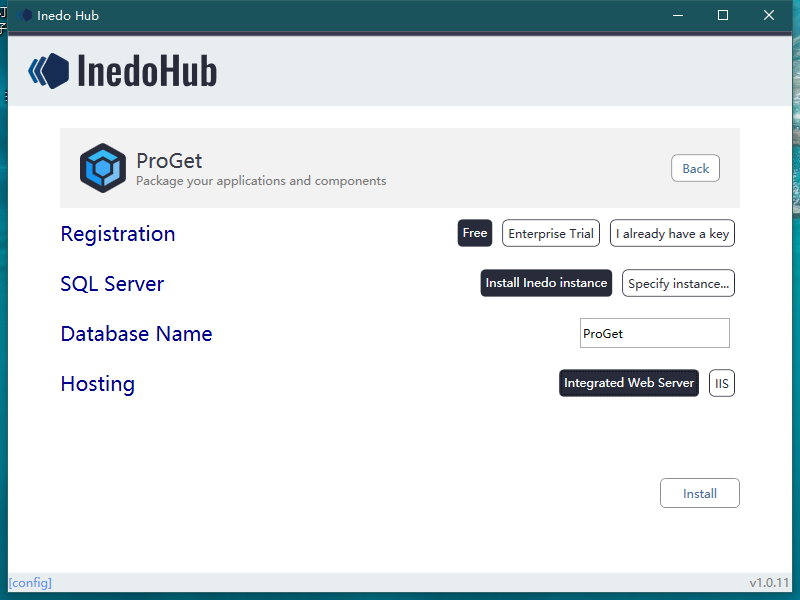Switch hosting to IIS
The height and width of the screenshot is (600, 800).
point(721,383)
